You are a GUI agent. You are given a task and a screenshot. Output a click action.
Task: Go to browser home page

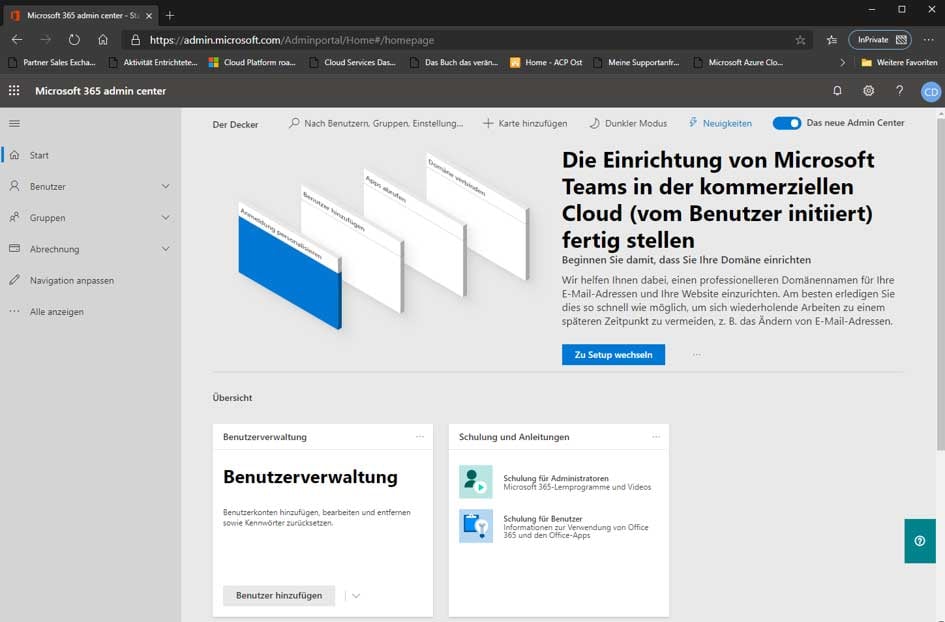point(103,40)
